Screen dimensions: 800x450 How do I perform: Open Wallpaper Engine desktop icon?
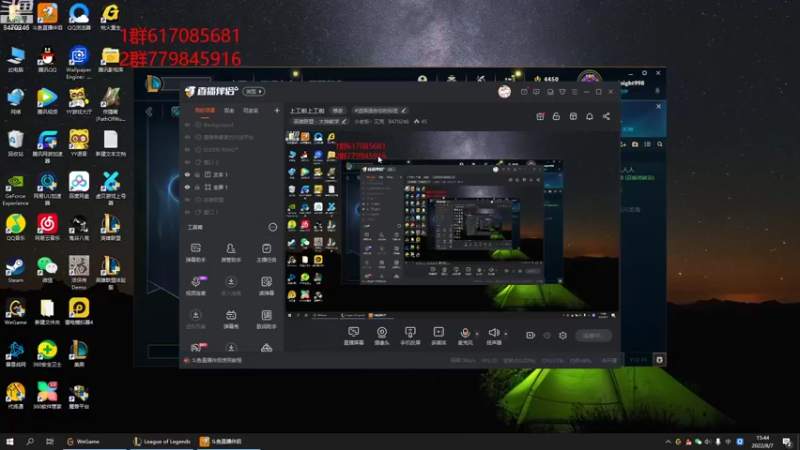79,63
